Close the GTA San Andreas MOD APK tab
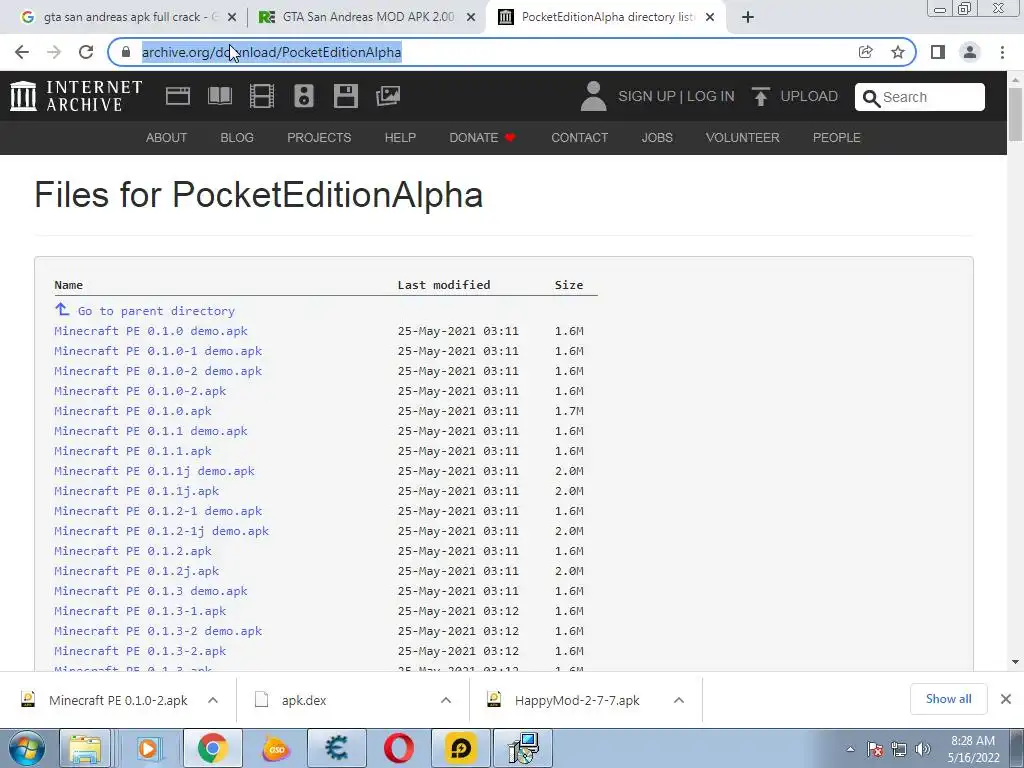Image resolution: width=1024 pixels, height=768 pixels. click(471, 18)
